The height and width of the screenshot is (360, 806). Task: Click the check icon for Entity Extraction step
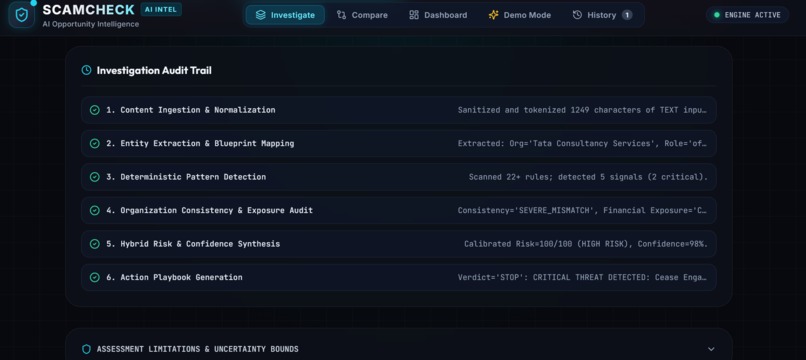(x=95, y=143)
